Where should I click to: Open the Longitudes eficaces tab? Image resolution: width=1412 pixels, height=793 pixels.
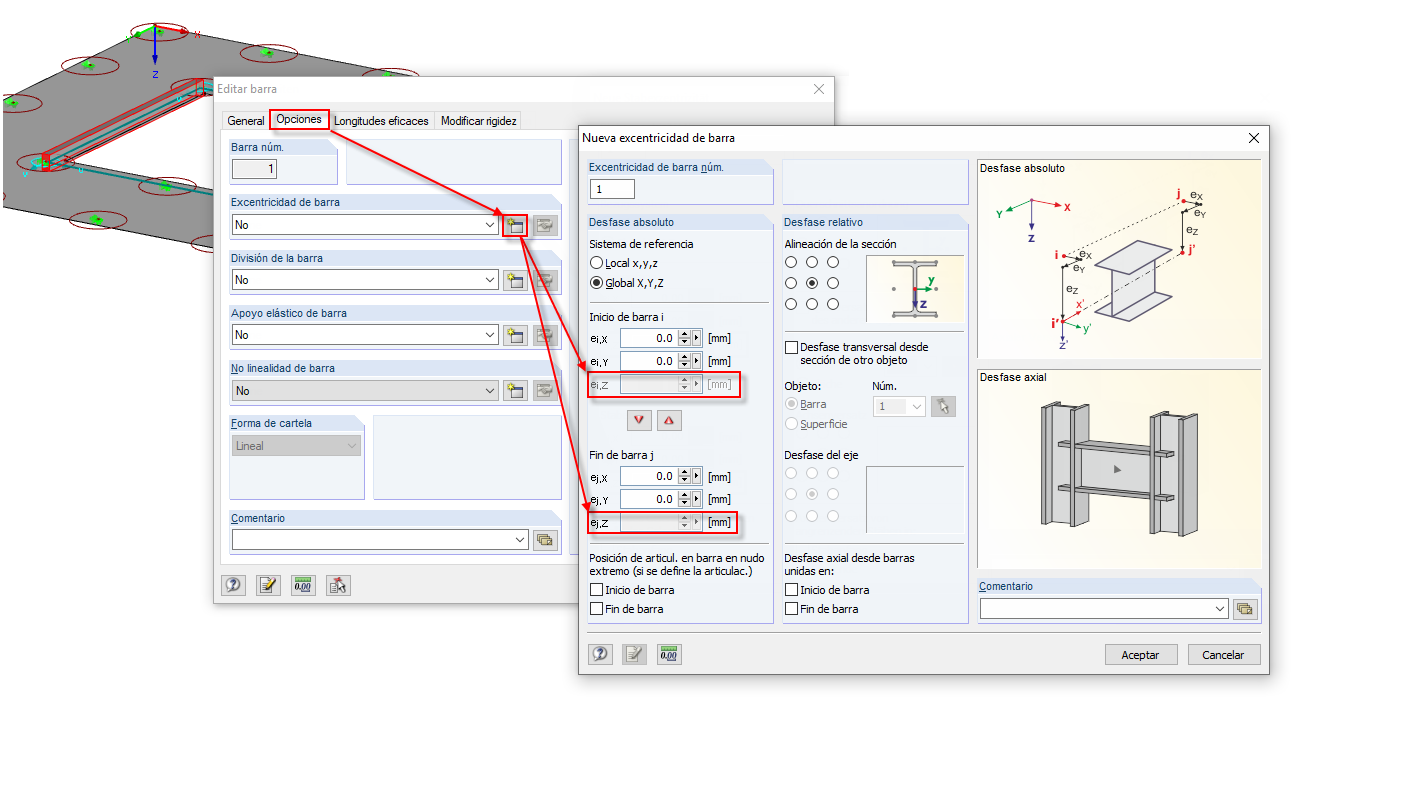[381, 121]
